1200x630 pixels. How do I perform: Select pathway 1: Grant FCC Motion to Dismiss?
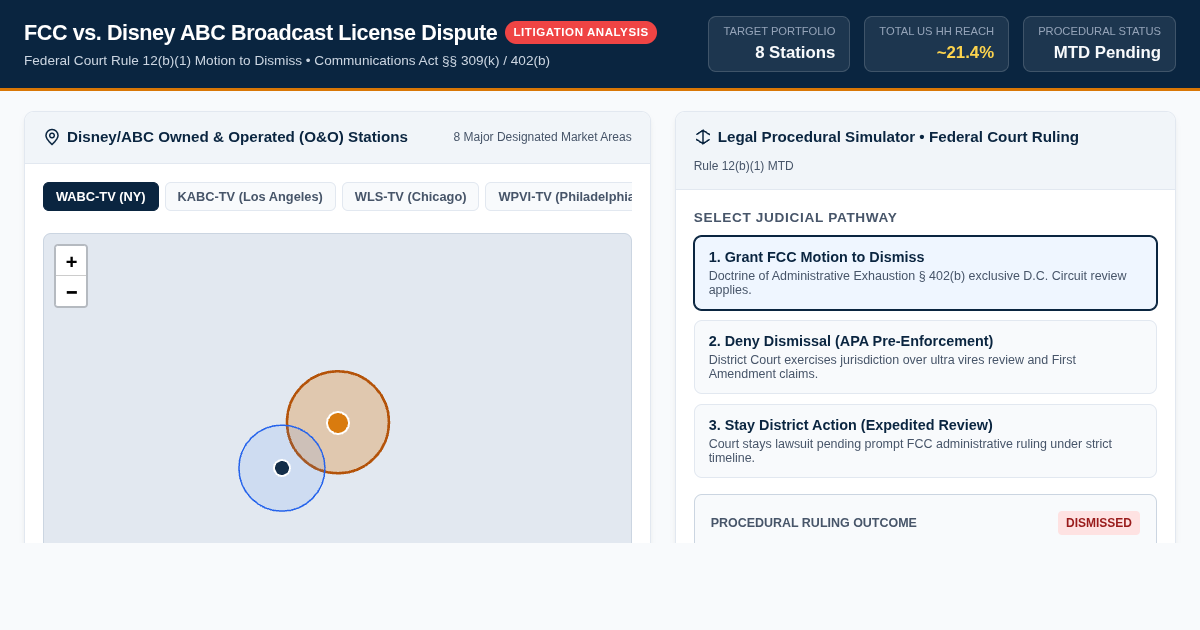(x=925, y=273)
